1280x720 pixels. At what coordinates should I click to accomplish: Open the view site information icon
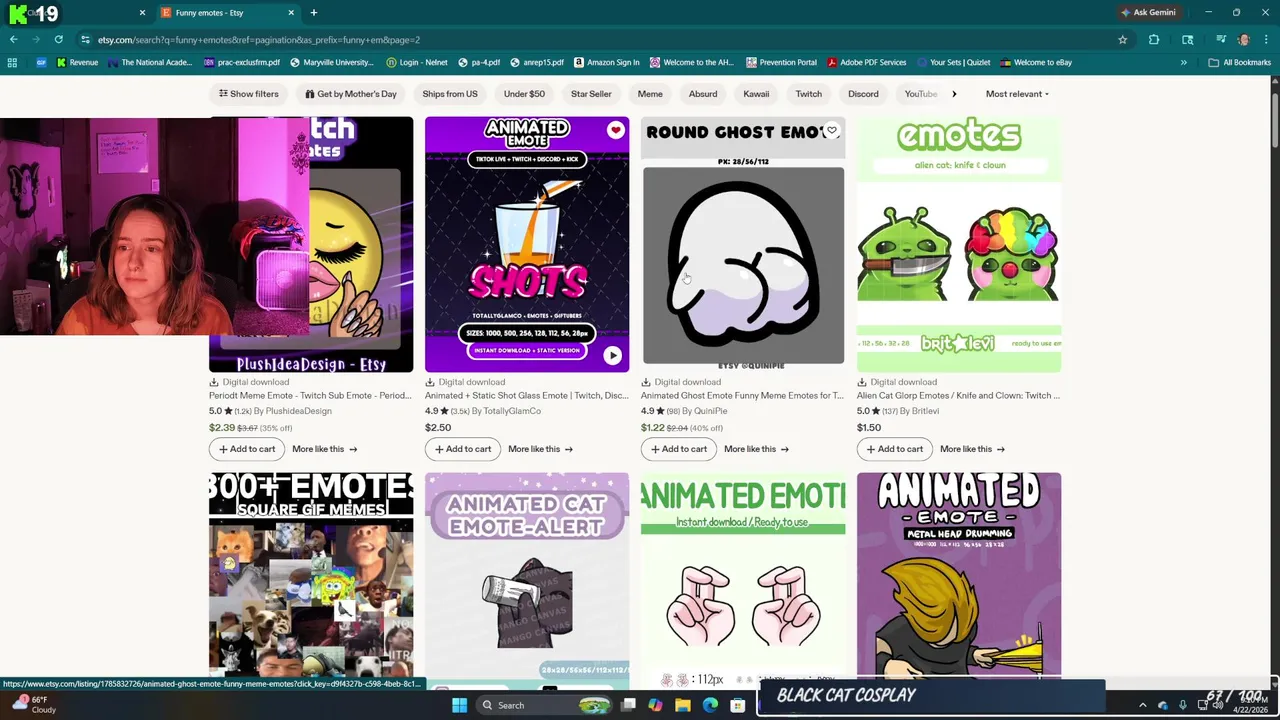(86, 39)
